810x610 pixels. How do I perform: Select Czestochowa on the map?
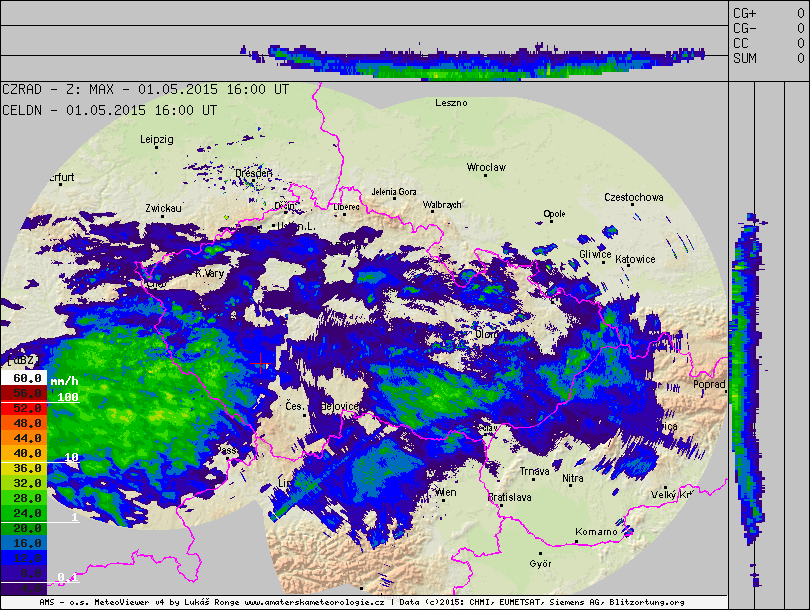point(634,198)
